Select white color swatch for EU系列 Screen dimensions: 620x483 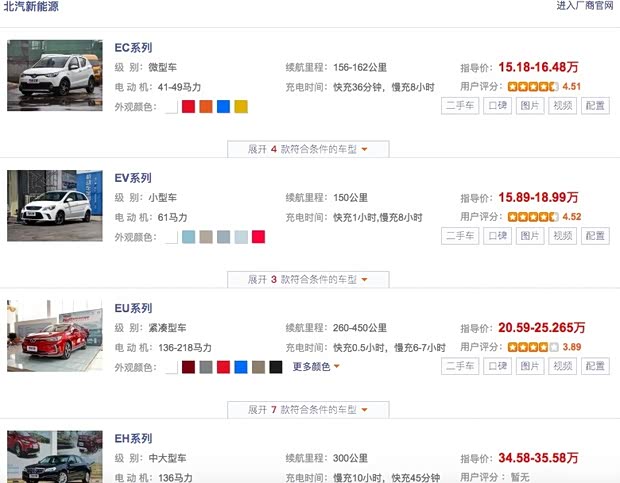171,367
